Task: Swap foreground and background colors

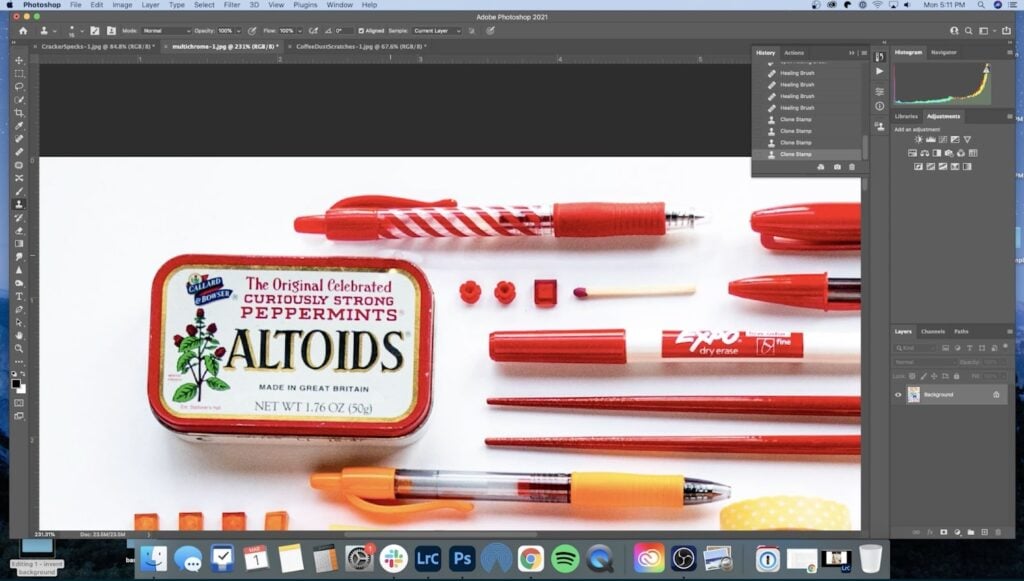Action: tap(24, 374)
